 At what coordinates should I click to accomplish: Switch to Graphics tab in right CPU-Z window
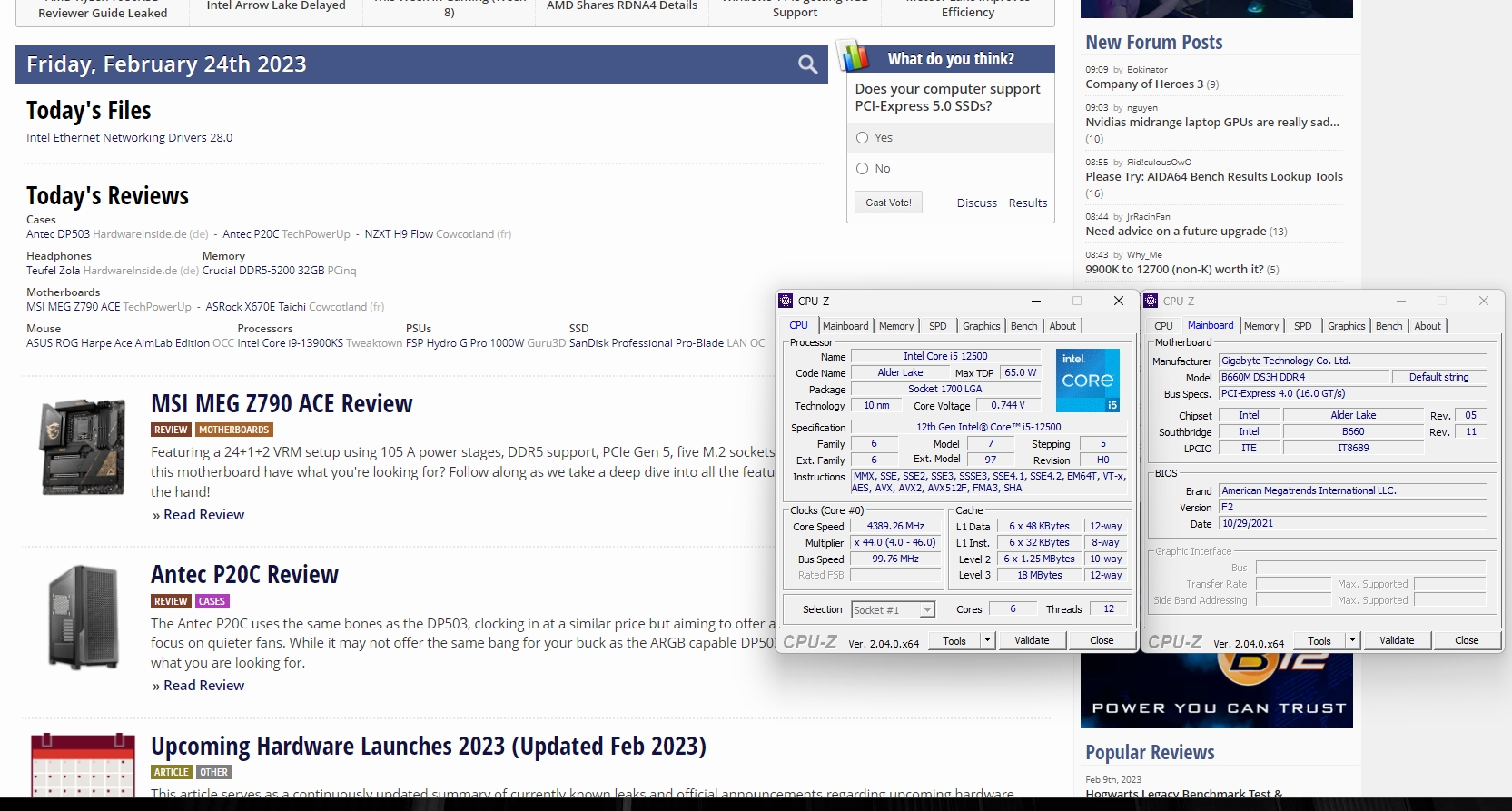coord(1347,326)
